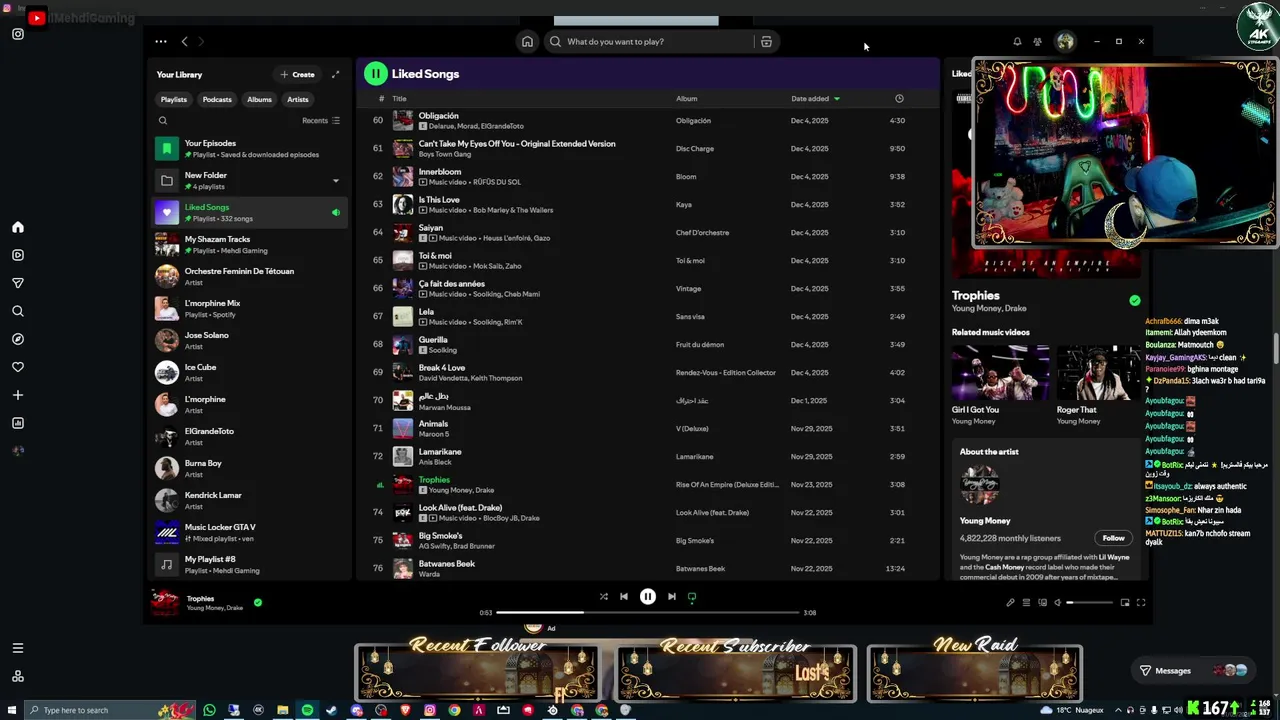Skip to the next track
Screen dimensions: 1280x720
671,596
